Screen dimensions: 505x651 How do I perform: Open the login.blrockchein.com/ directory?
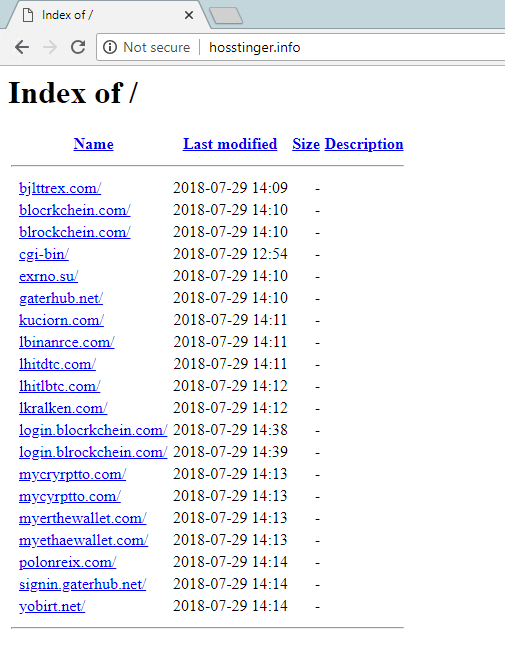pos(93,453)
